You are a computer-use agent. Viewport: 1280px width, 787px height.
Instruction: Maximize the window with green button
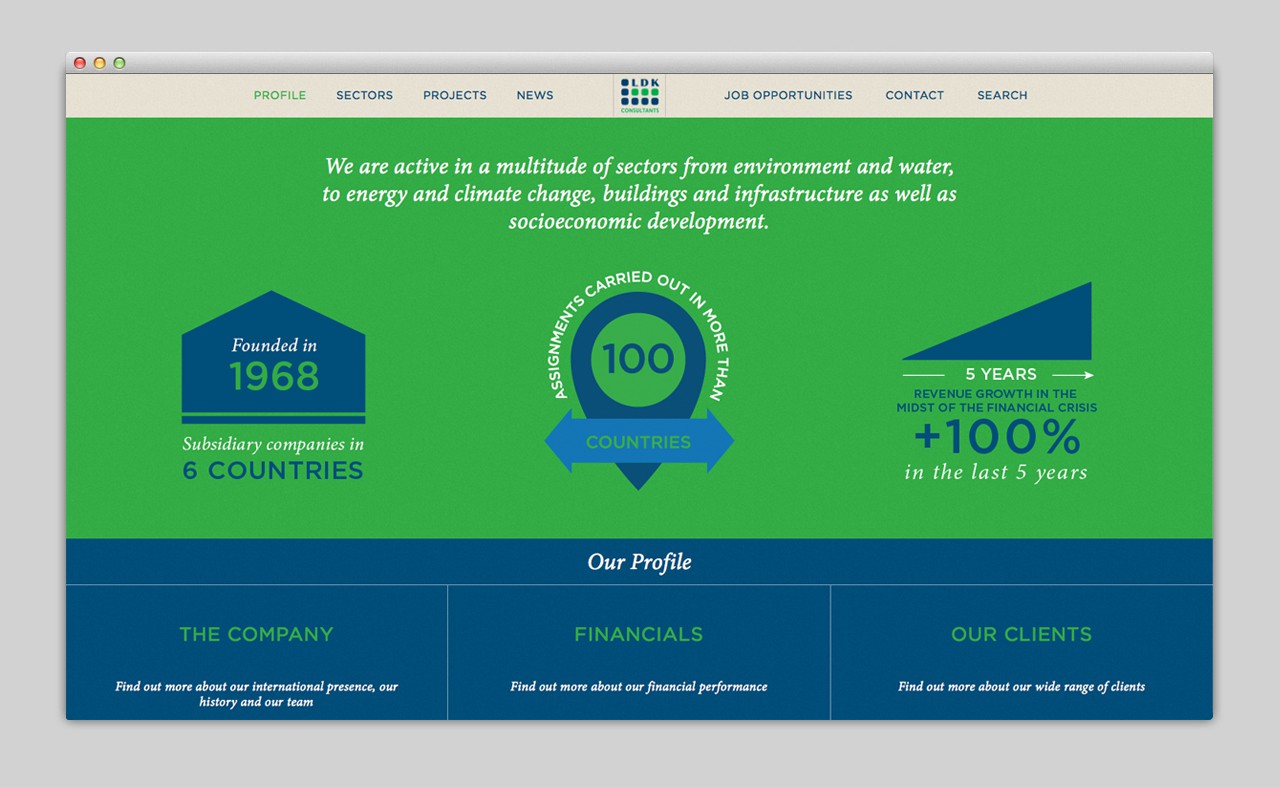(120, 63)
